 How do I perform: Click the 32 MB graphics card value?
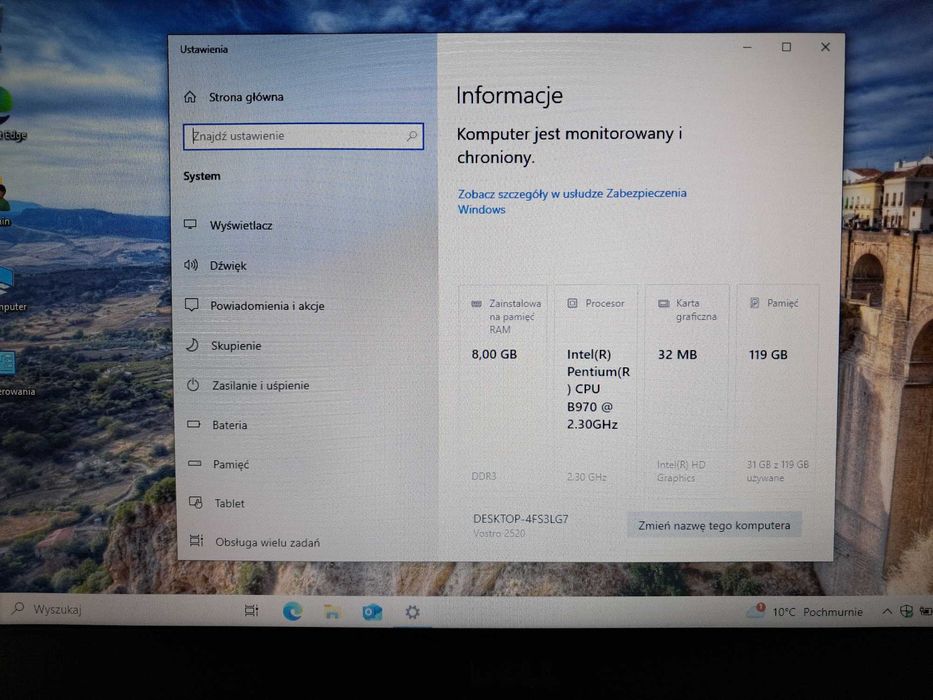(x=677, y=355)
